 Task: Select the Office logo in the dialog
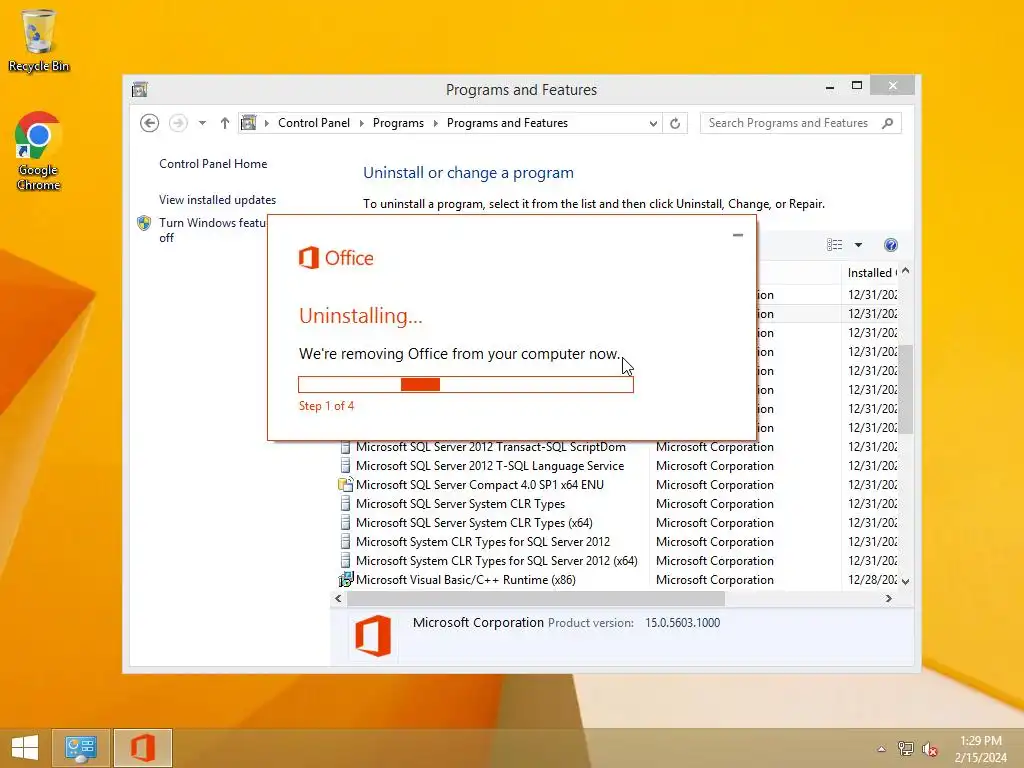pyautogui.click(x=336, y=258)
